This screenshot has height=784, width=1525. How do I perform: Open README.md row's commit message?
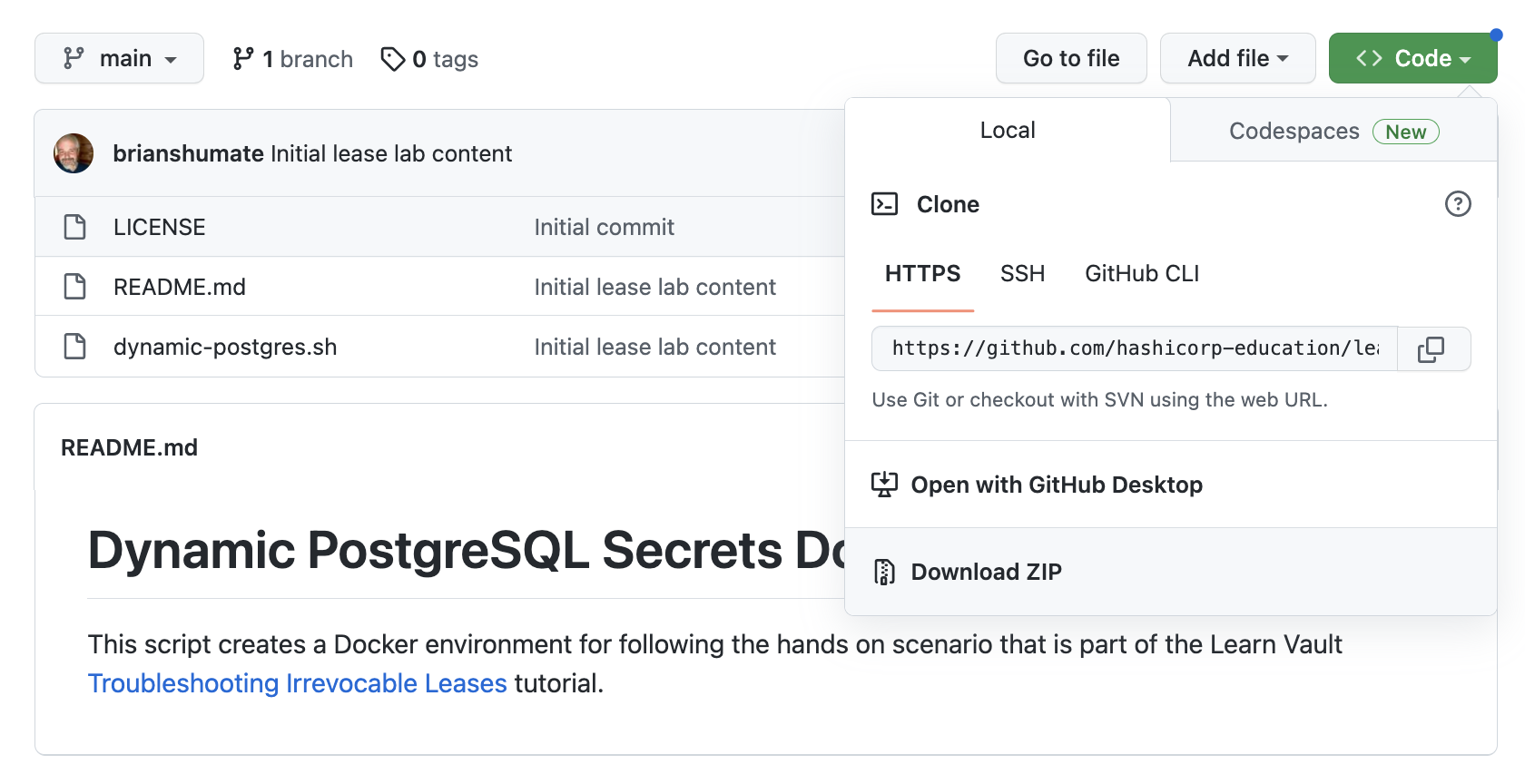point(654,287)
